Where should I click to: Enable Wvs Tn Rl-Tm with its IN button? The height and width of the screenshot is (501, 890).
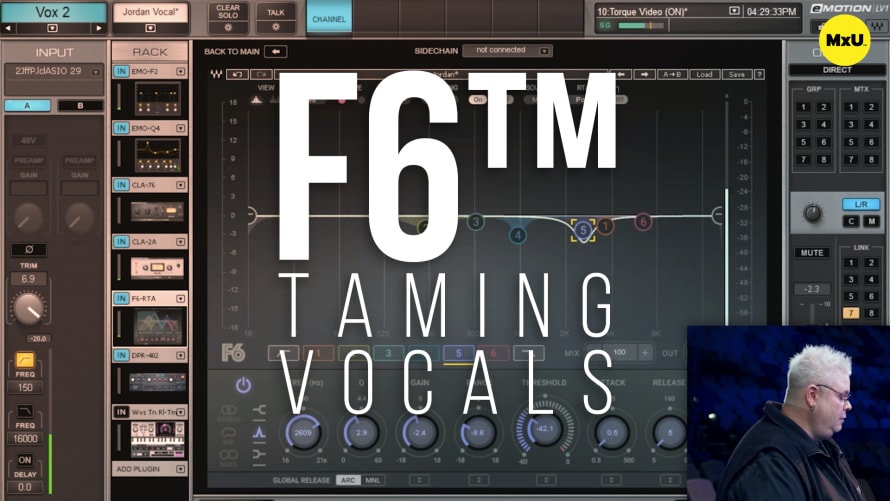(x=121, y=412)
